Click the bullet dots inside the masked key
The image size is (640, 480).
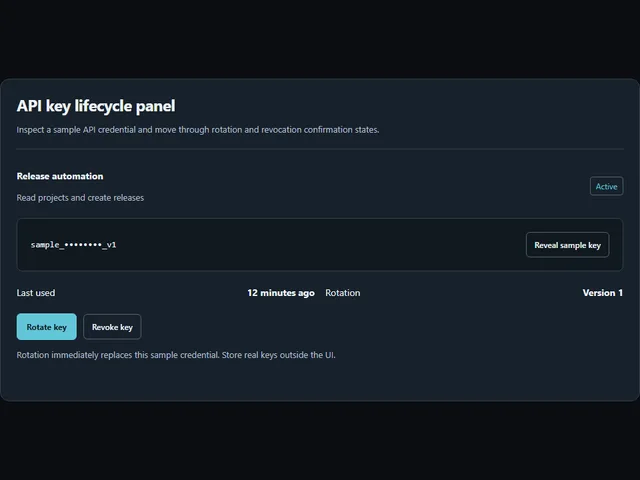click(x=83, y=245)
